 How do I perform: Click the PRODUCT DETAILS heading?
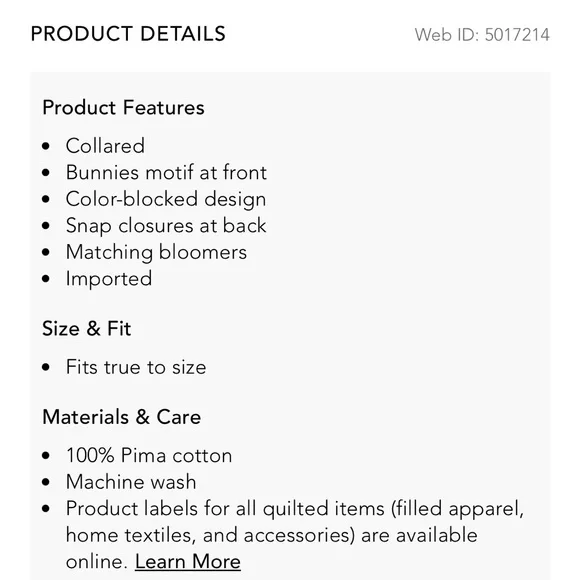128,34
